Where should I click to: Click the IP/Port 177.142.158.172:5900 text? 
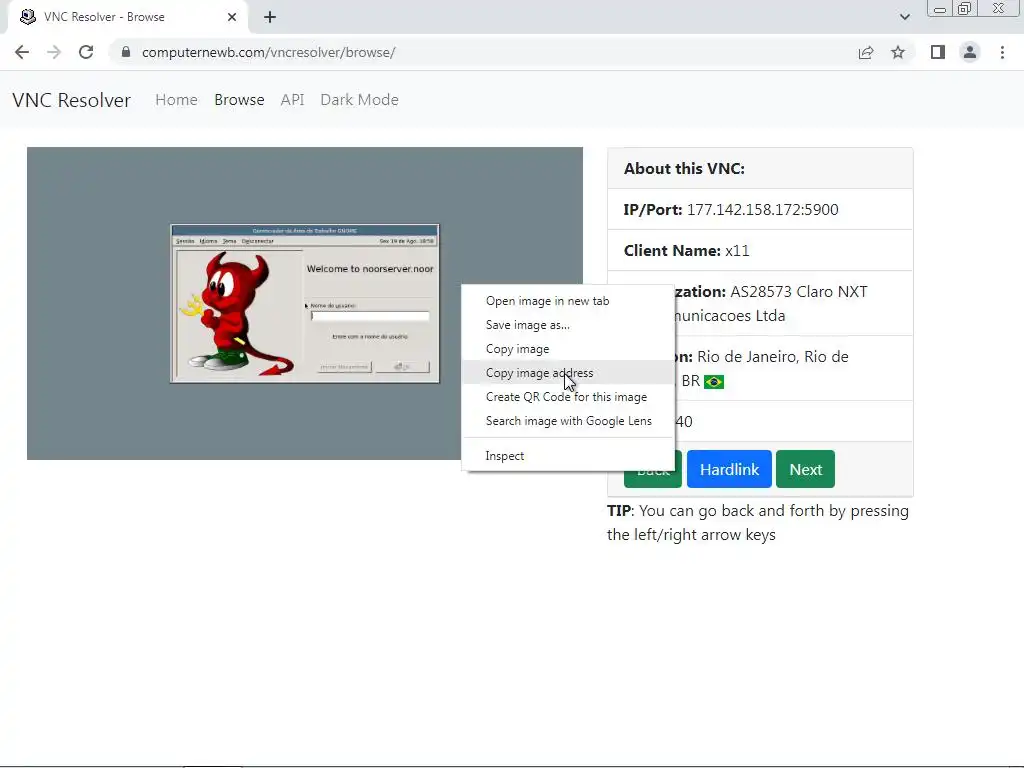pyautogui.click(x=731, y=210)
